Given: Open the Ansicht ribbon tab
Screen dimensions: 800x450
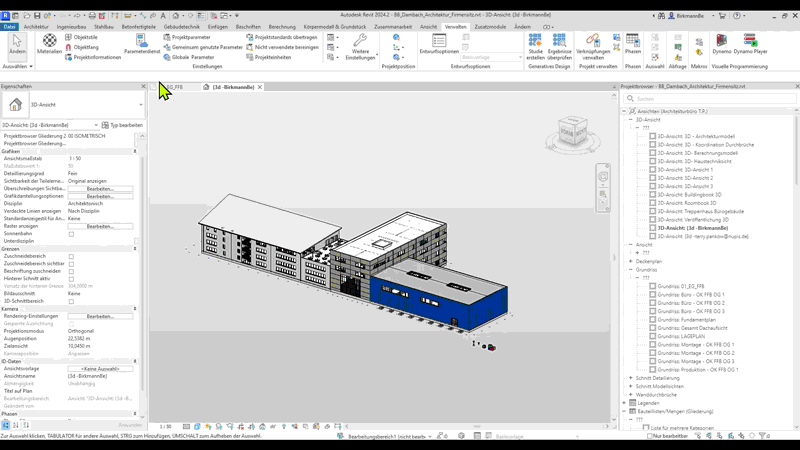Looking at the screenshot, I should (x=428, y=27).
